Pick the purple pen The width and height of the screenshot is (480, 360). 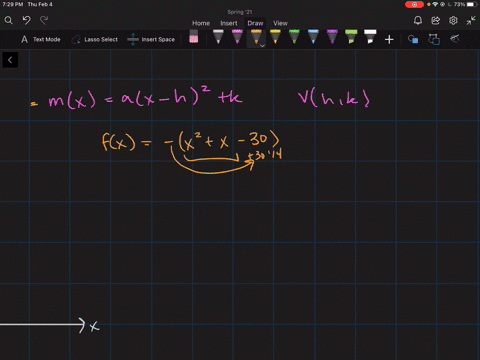332,36
